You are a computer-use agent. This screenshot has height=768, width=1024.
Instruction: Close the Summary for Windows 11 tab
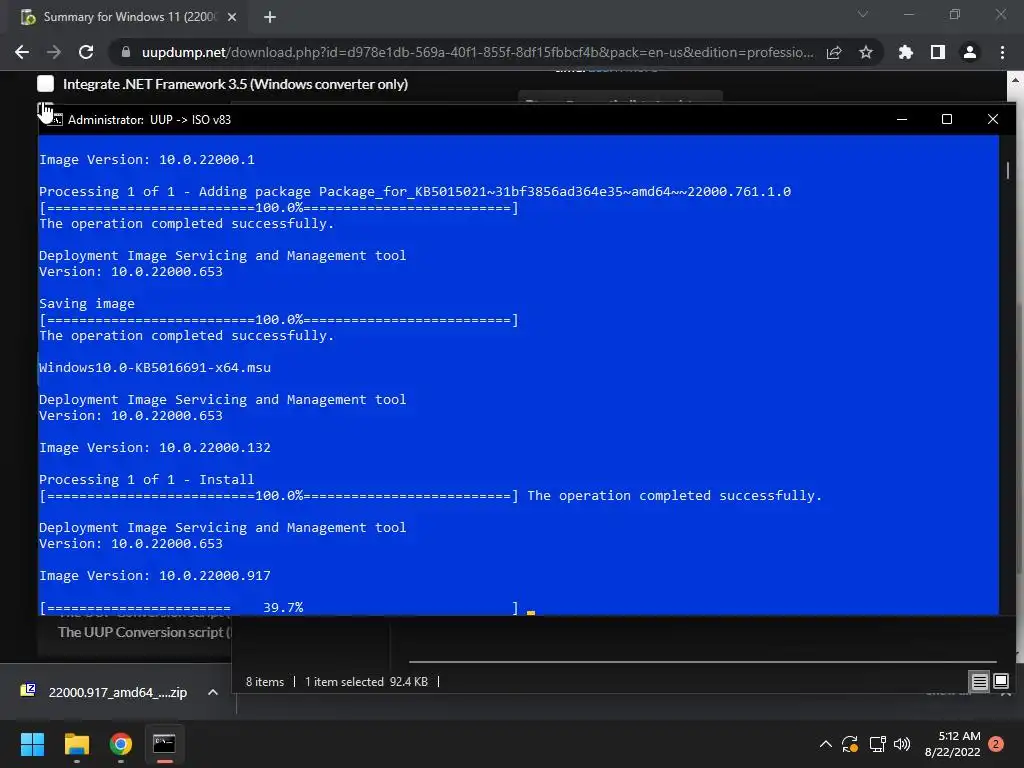(x=232, y=17)
